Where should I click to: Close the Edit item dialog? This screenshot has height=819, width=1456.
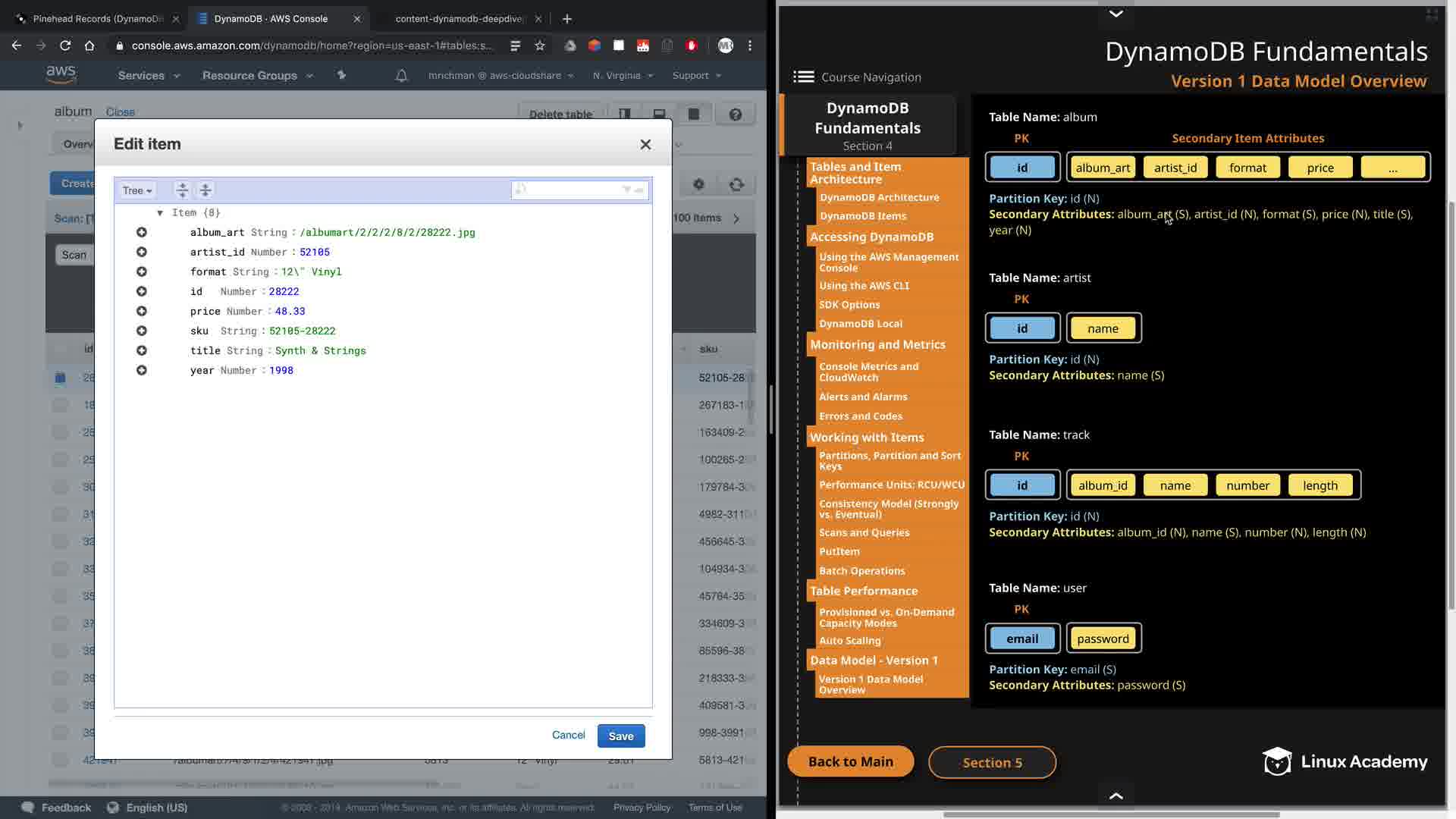click(645, 144)
